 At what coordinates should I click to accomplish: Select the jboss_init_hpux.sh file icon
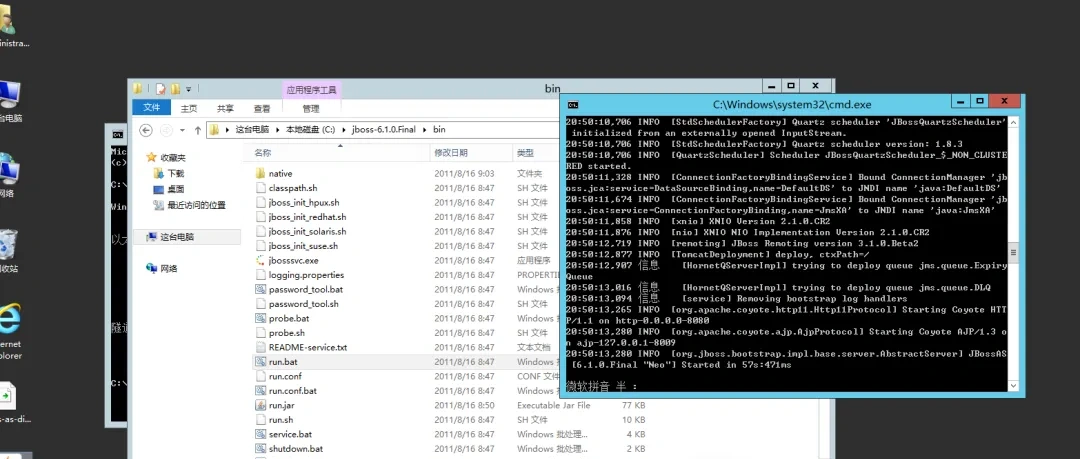(x=260, y=203)
